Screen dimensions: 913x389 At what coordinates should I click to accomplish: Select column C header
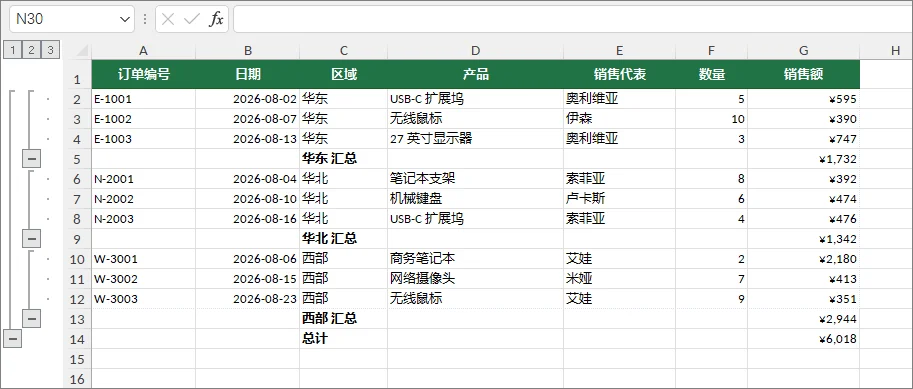point(344,51)
